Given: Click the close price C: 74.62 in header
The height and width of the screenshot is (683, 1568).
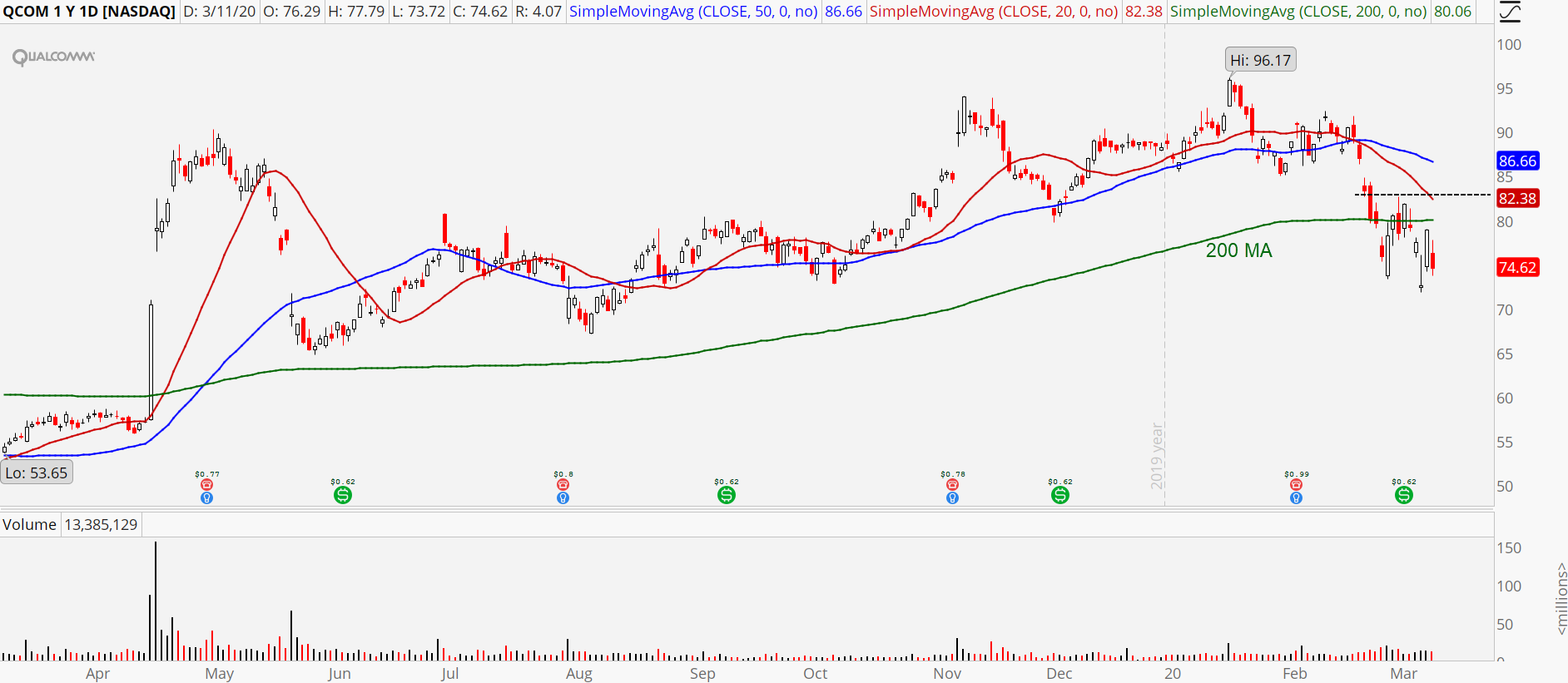Looking at the screenshot, I should coord(480,12).
